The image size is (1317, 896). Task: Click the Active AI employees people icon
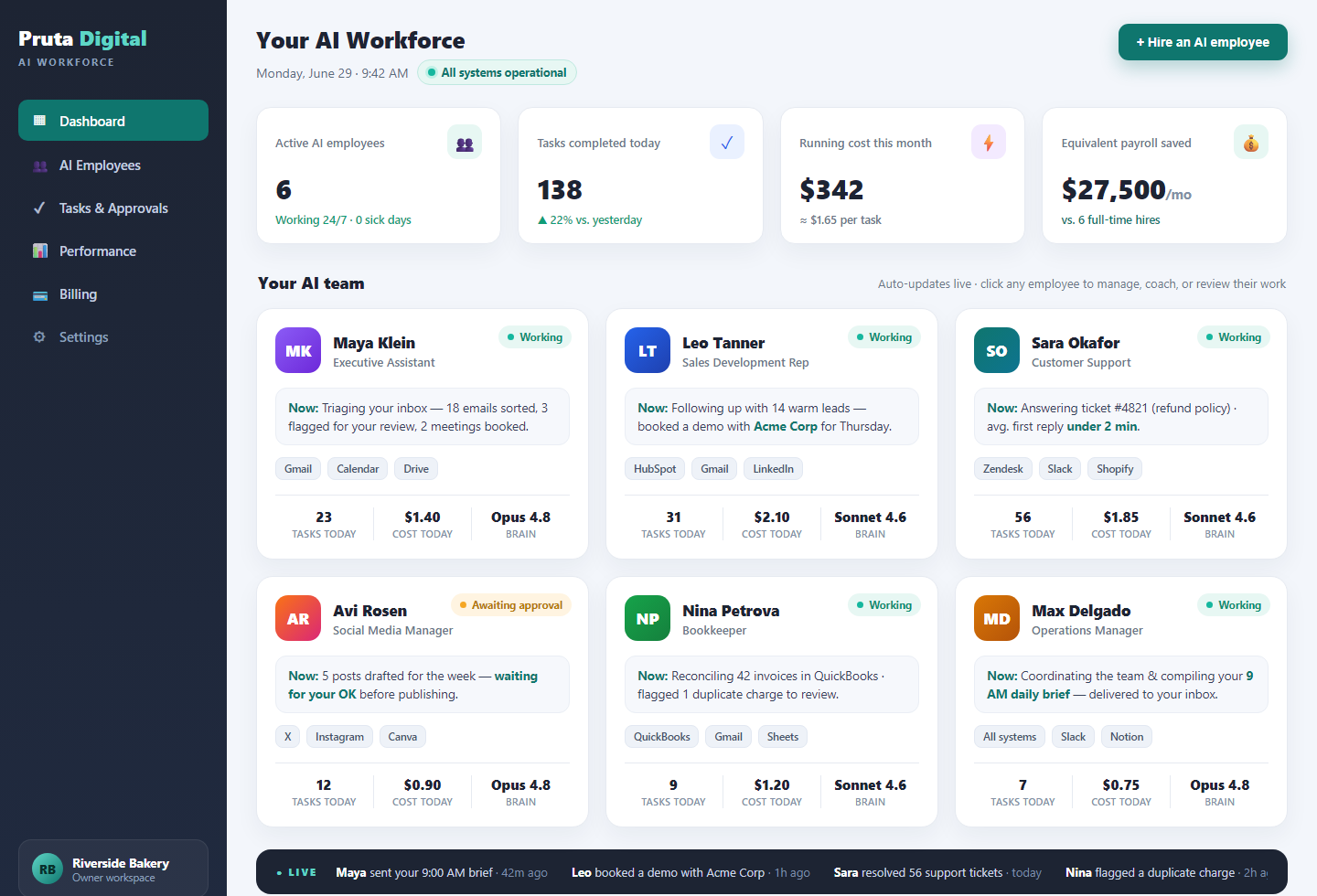click(465, 143)
